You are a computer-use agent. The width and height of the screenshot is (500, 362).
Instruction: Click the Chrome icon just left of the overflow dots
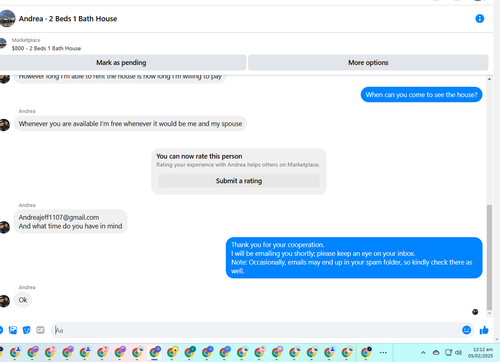click(x=366, y=352)
